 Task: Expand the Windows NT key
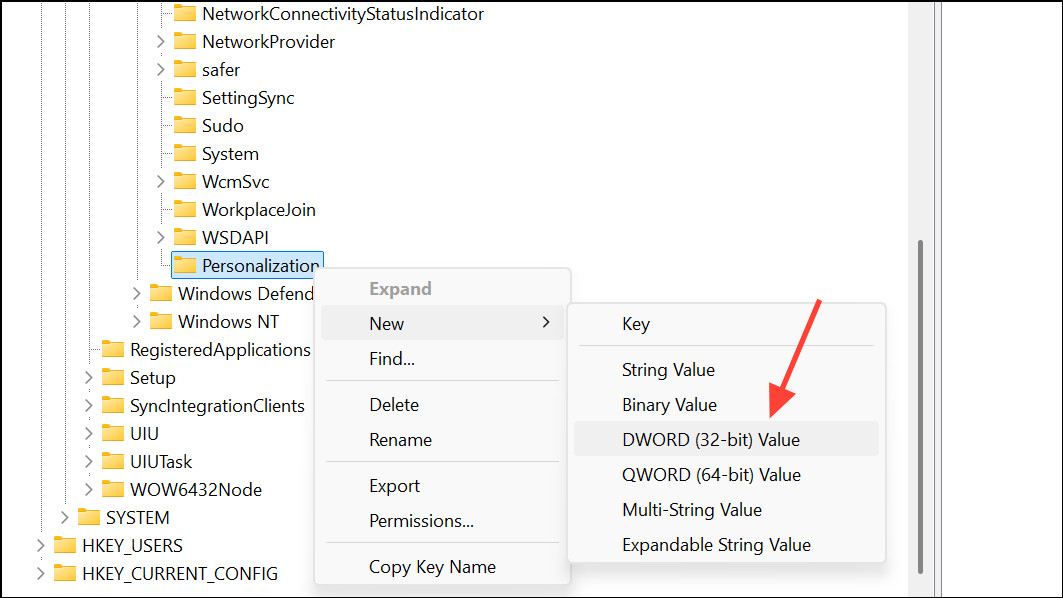136,321
